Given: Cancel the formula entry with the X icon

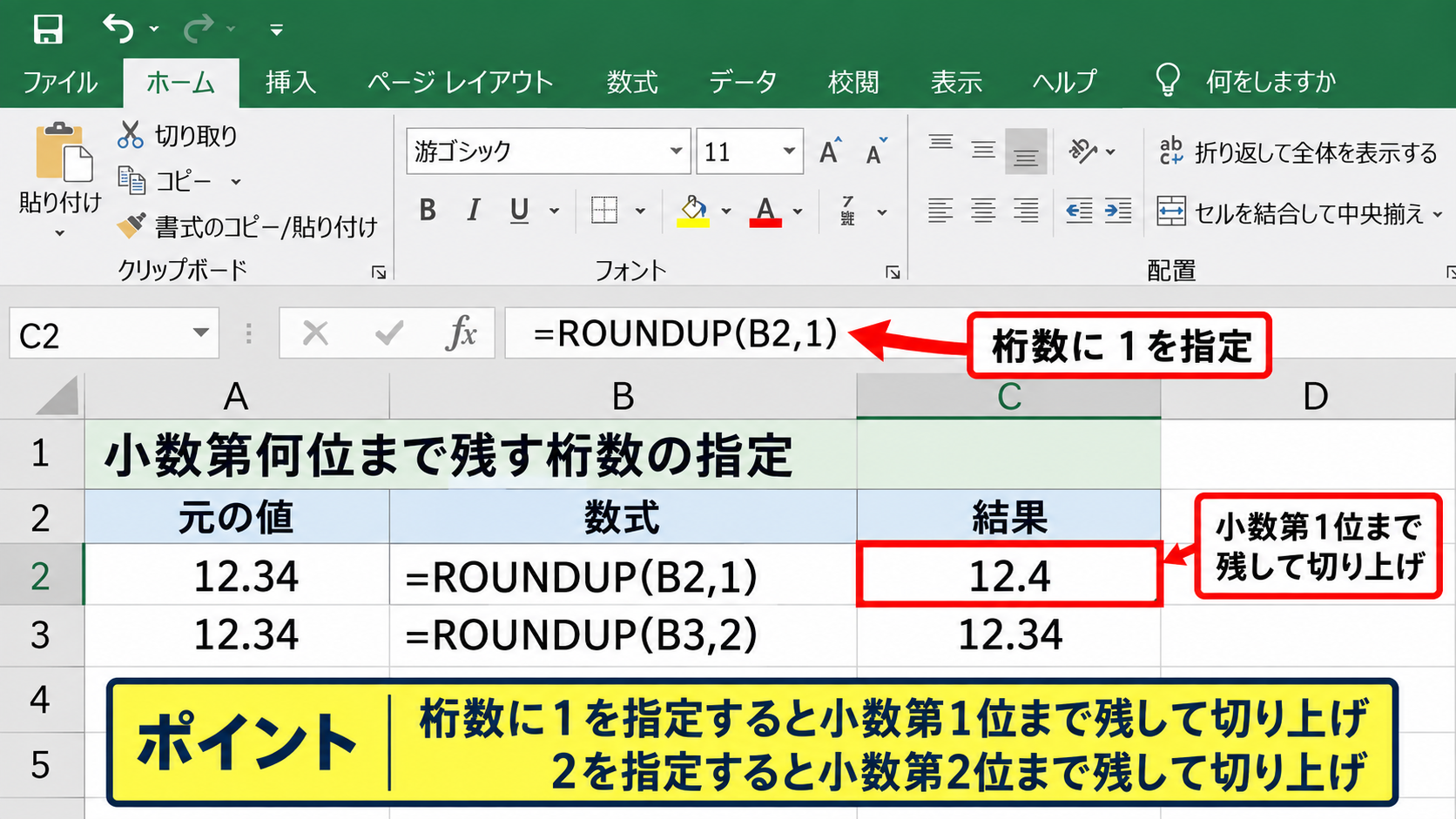Looking at the screenshot, I should [x=315, y=332].
